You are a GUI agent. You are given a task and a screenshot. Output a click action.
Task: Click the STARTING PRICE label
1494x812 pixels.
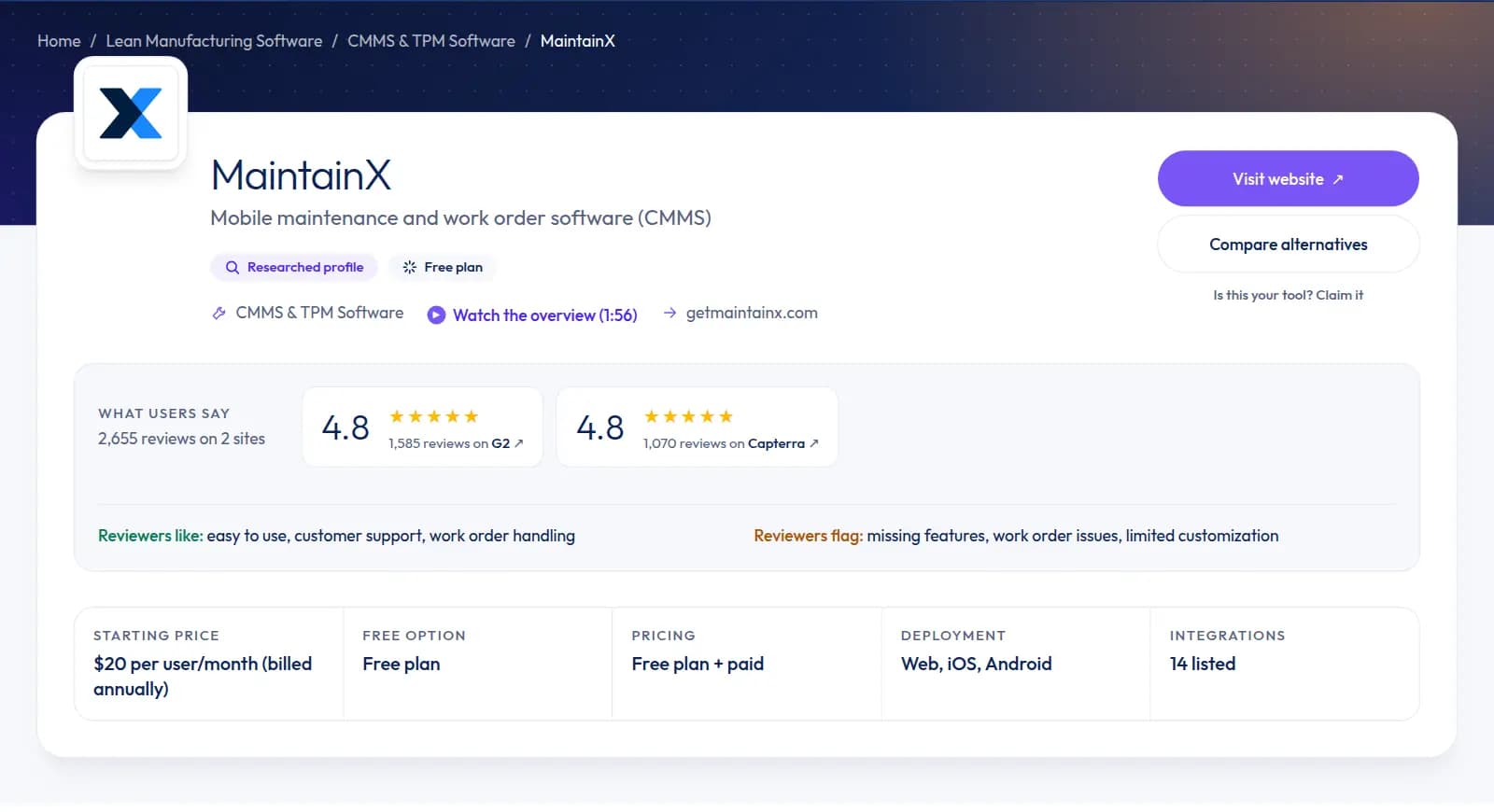156,636
